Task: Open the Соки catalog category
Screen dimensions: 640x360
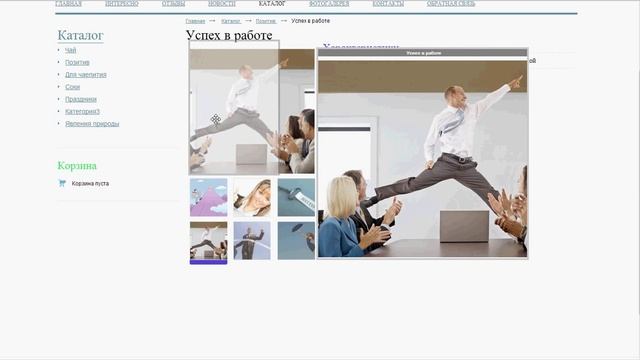Action: [72, 87]
